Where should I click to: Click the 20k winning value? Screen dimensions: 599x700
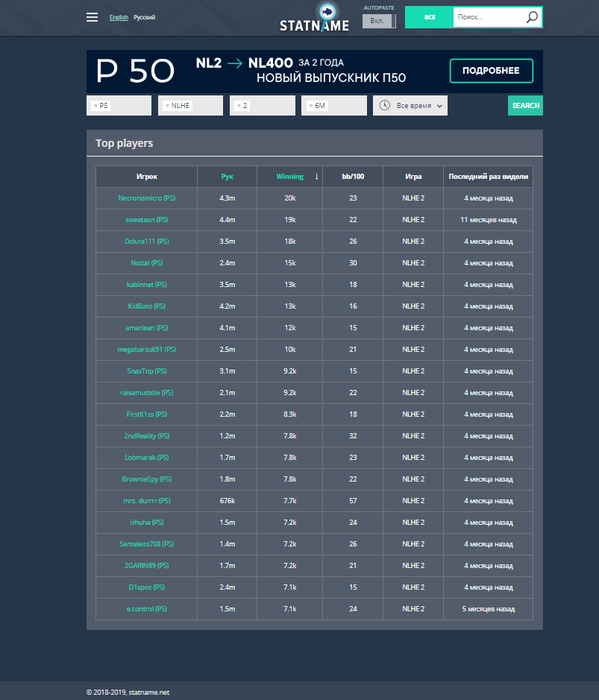pyautogui.click(x=290, y=198)
